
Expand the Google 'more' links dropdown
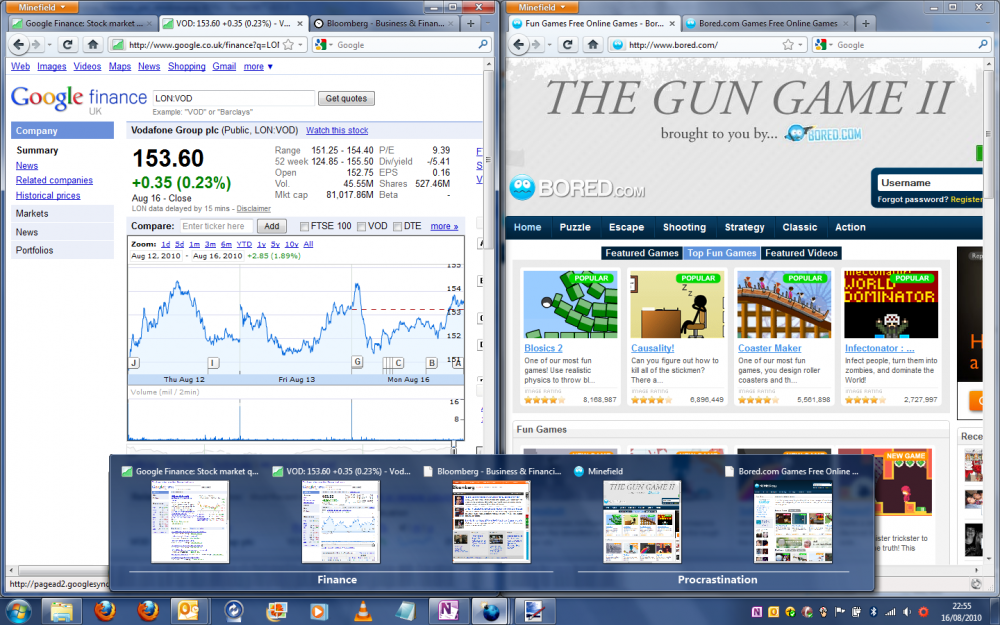(x=258, y=66)
